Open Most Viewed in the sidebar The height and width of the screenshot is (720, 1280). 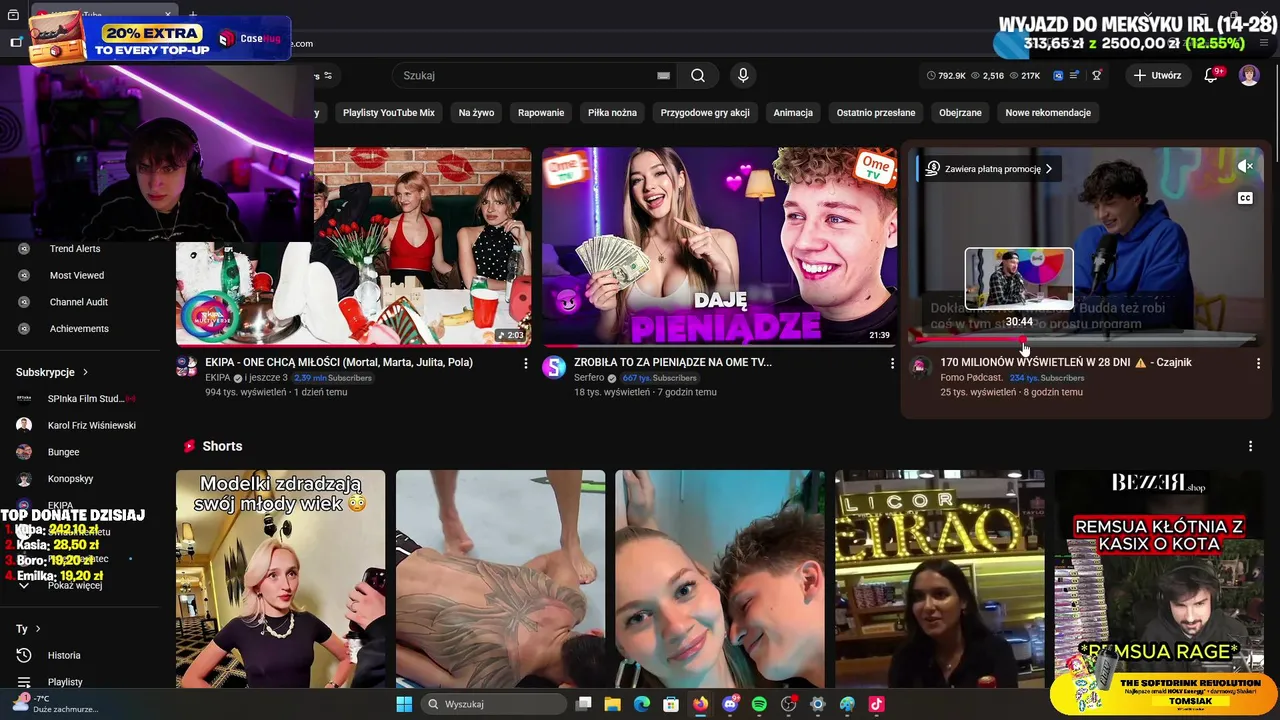pos(77,275)
